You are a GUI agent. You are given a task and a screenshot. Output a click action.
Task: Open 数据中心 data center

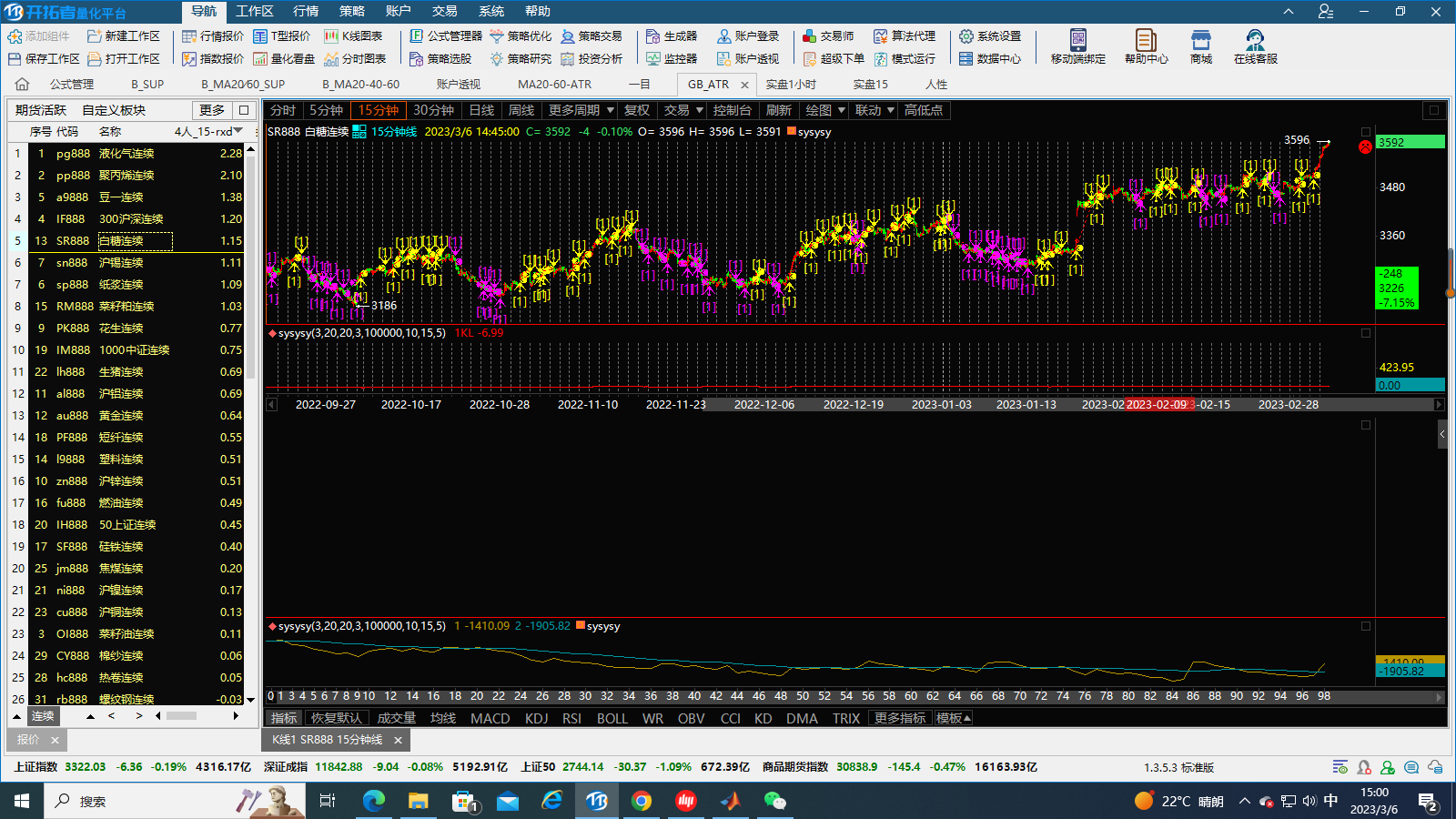pos(990,58)
